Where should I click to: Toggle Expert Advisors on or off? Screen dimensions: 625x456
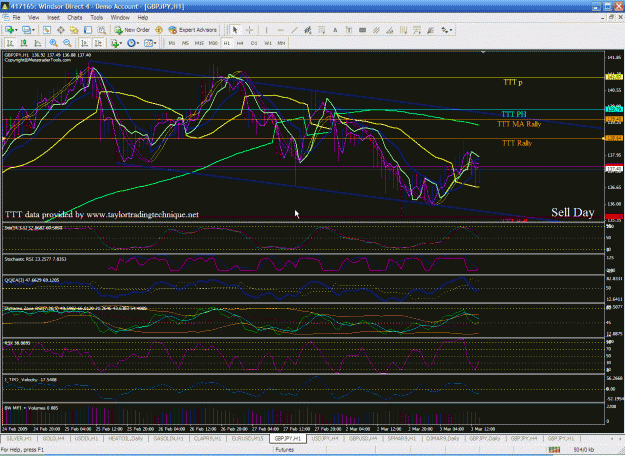coord(193,30)
